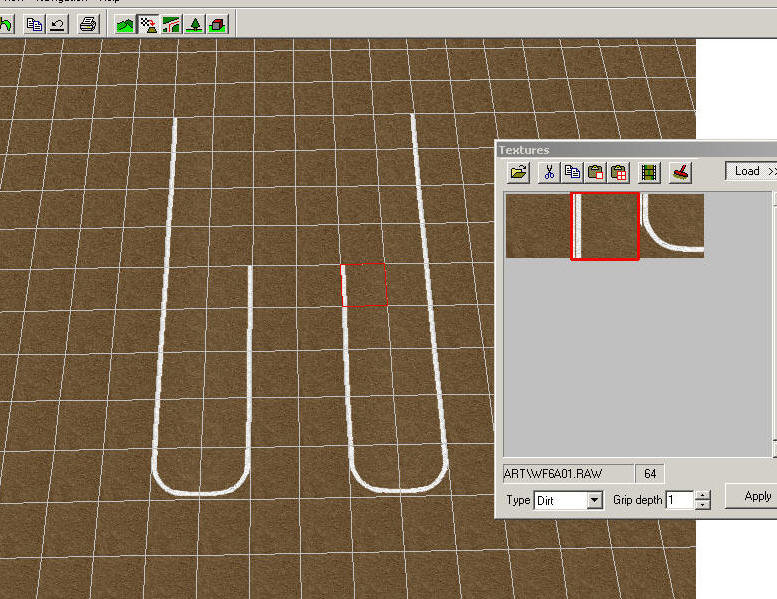Click the filmstrip icon in Textures panel
The width and height of the screenshot is (777, 599).
(x=650, y=172)
